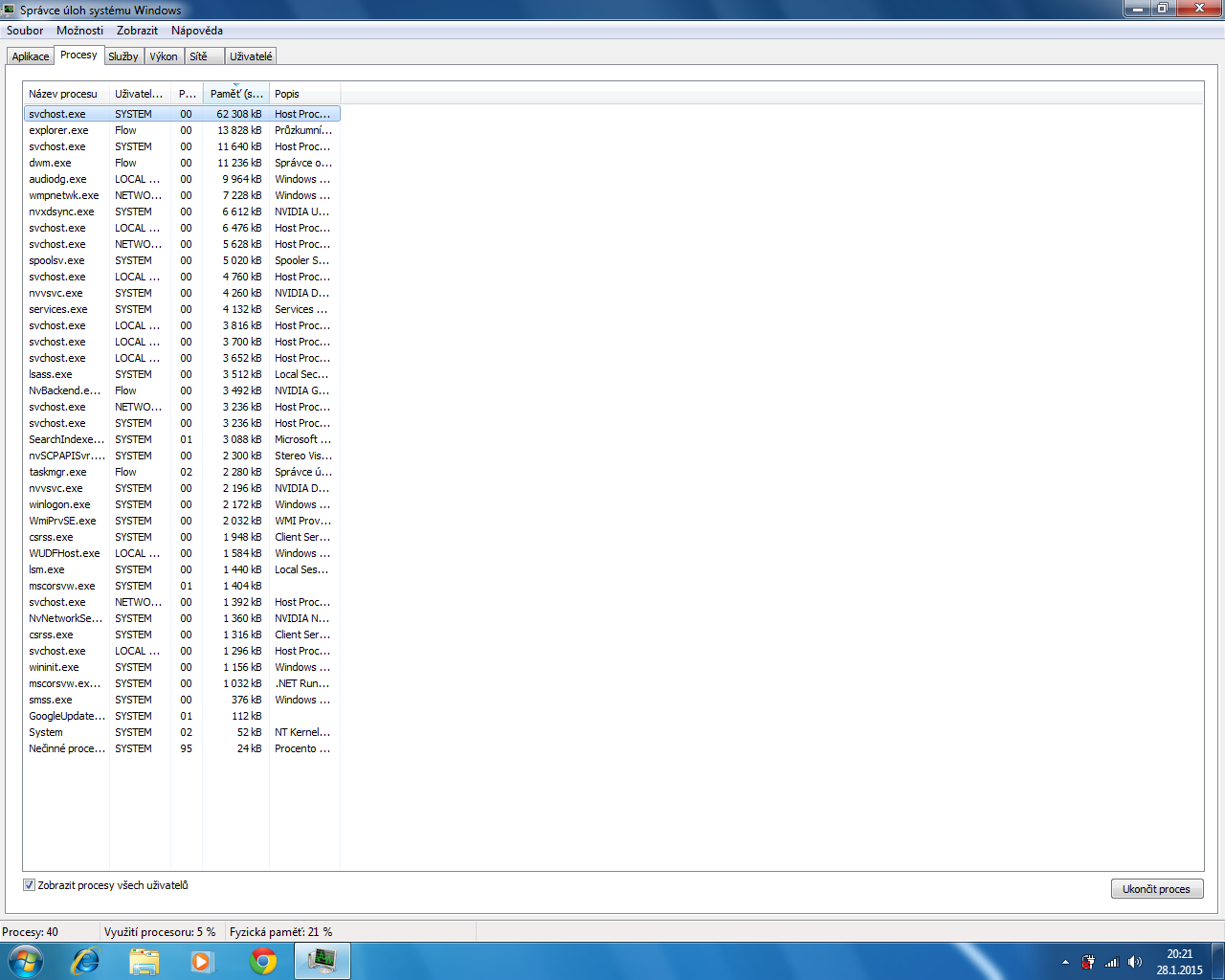Select the nvSCPAPISvr... process
Viewport: 1225px width, 980px height.
(x=182, y=456)
